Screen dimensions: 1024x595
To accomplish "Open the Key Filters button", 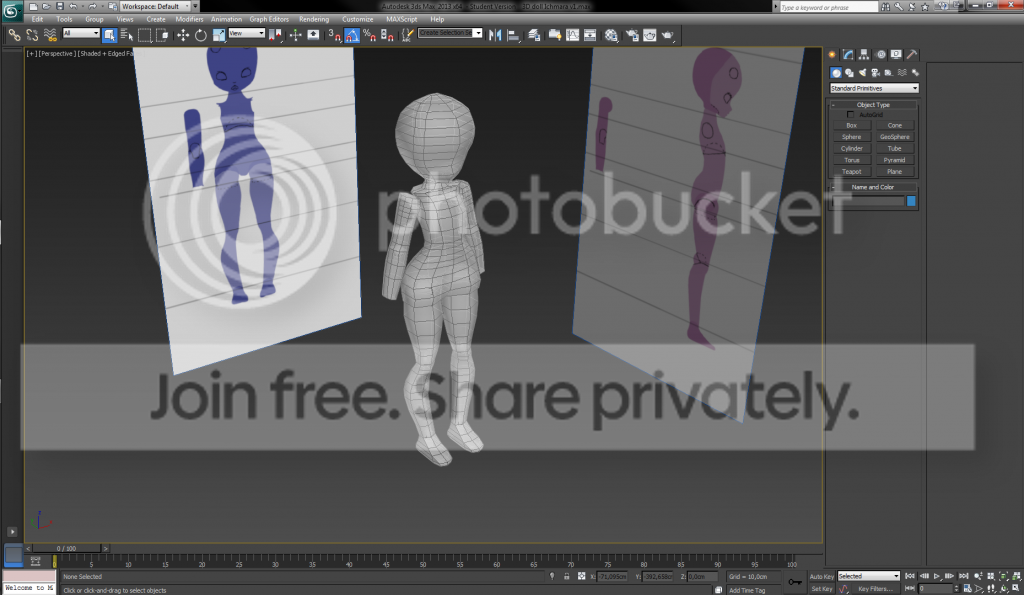I will point(875,588).
